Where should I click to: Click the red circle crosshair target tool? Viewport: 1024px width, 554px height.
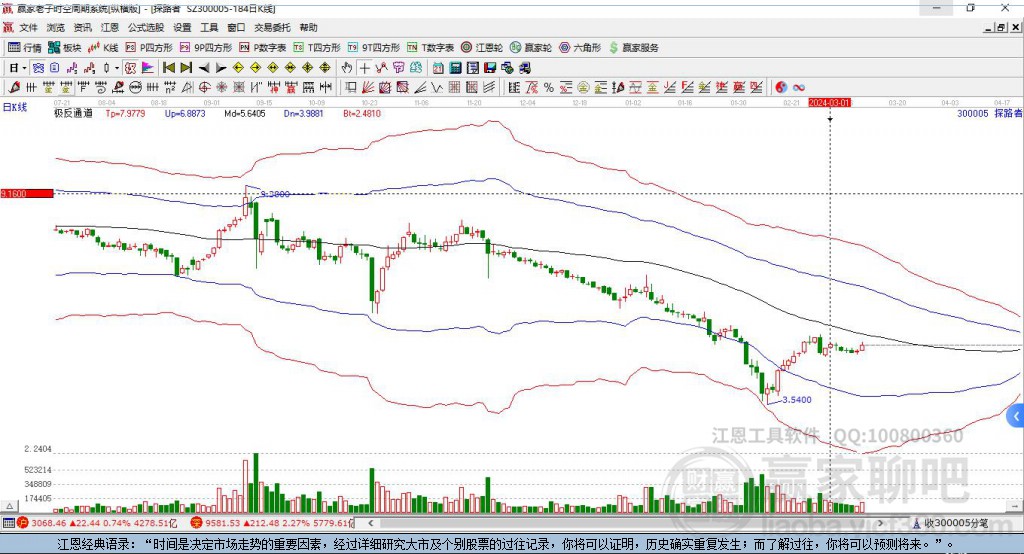click(x=204, y=87)
